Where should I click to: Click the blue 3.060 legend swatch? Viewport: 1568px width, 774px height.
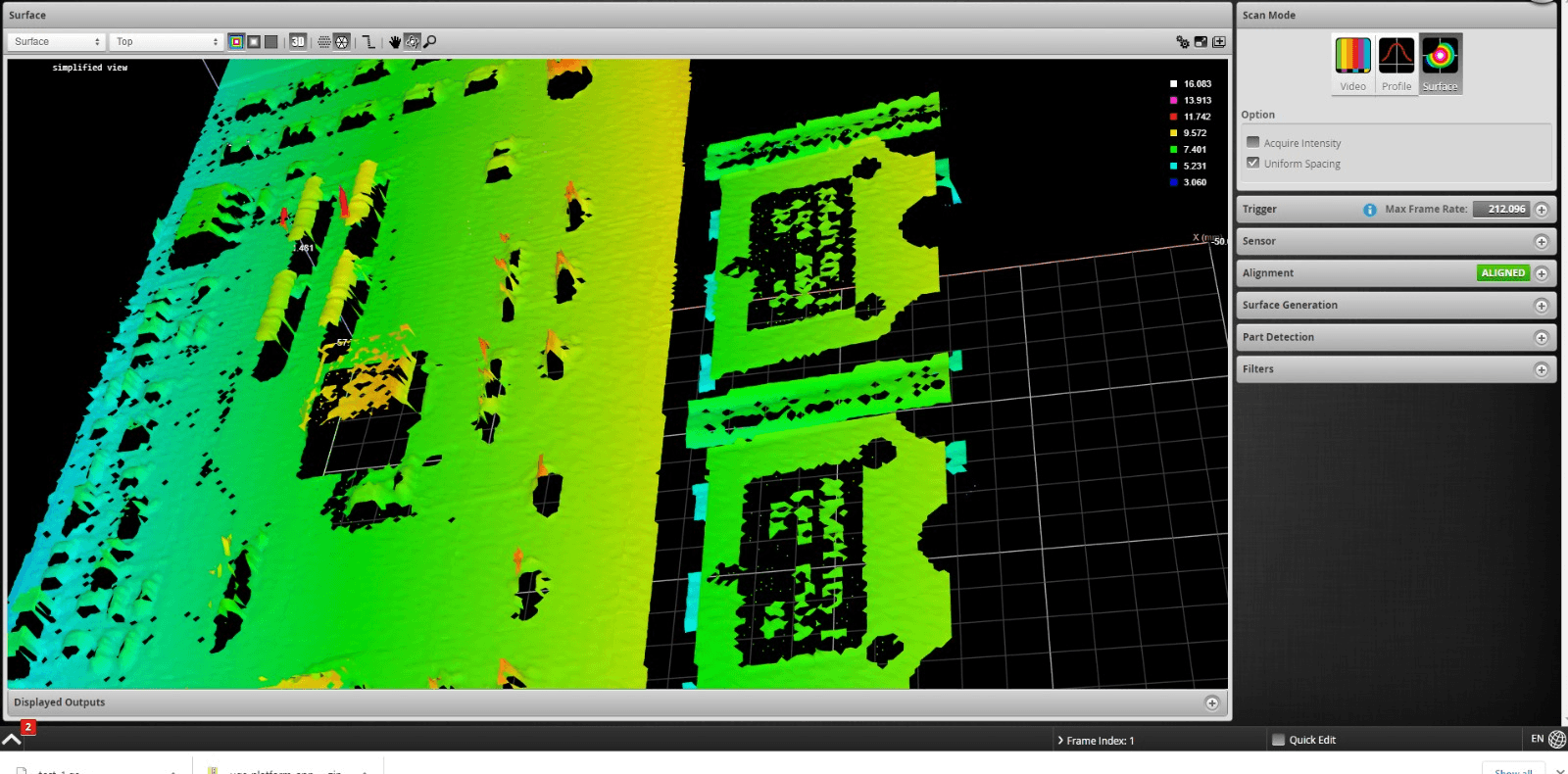tap(1174, 182)
